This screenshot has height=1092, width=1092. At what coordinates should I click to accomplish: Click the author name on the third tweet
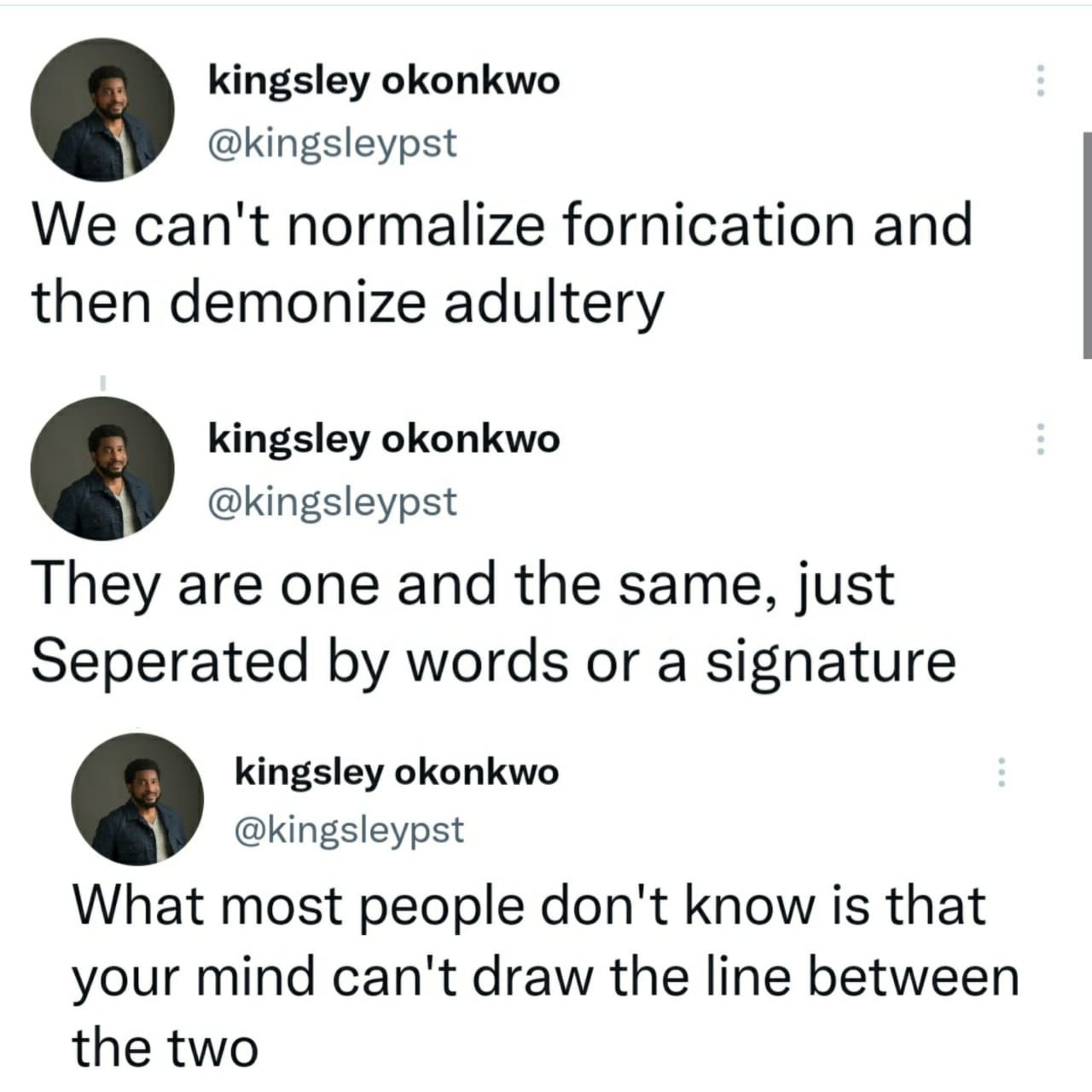pyautogui.click(x=397, y=772)
